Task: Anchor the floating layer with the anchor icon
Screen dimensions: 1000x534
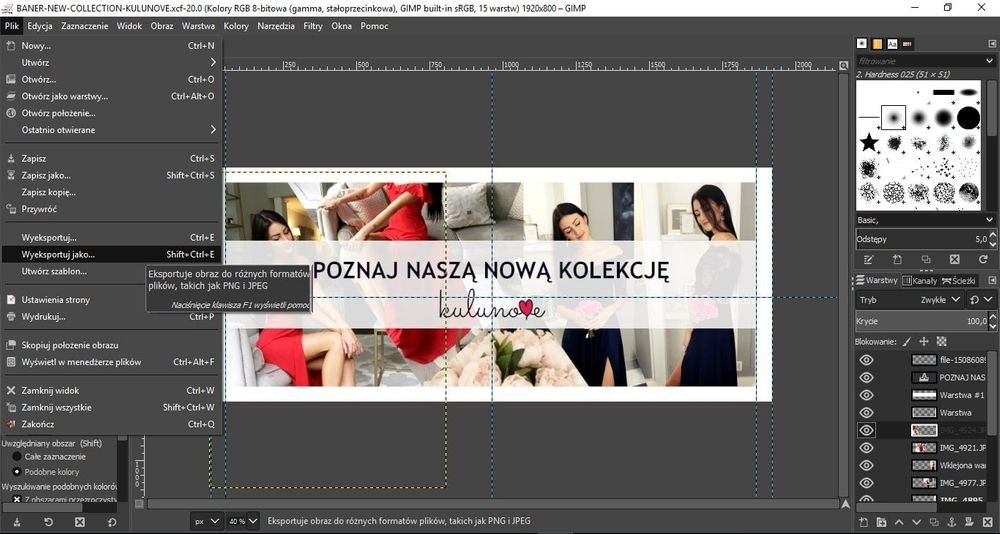Action: [952, 522]
